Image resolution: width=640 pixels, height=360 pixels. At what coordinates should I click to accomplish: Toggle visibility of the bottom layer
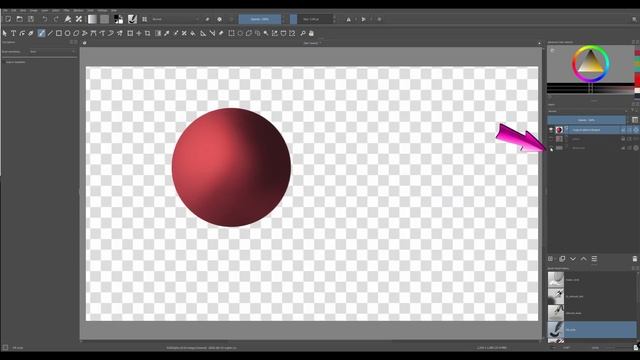[551, 148]
